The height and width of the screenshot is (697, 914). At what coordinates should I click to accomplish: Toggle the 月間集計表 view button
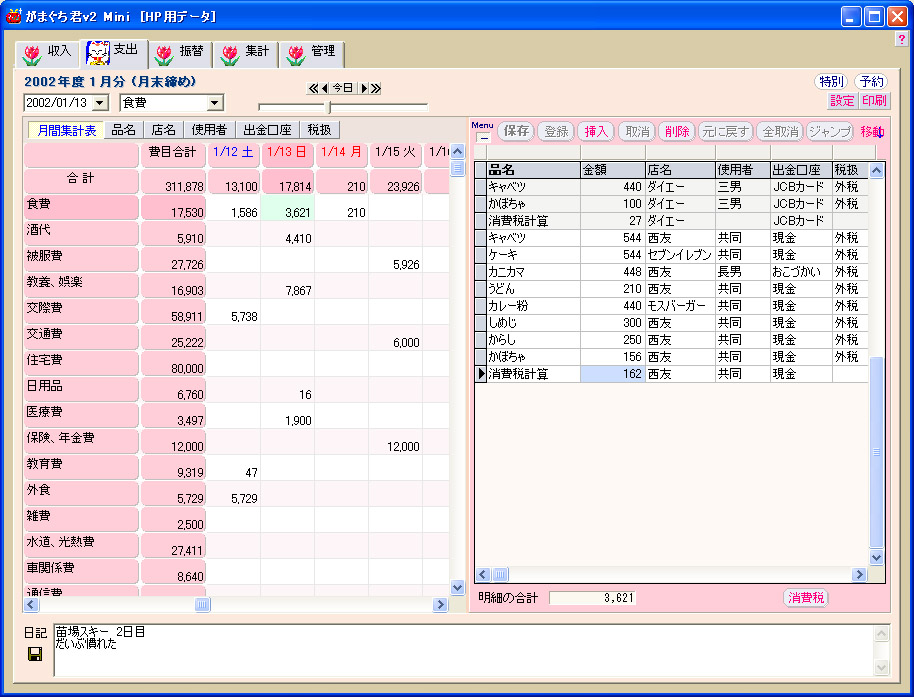pos(67,130)
